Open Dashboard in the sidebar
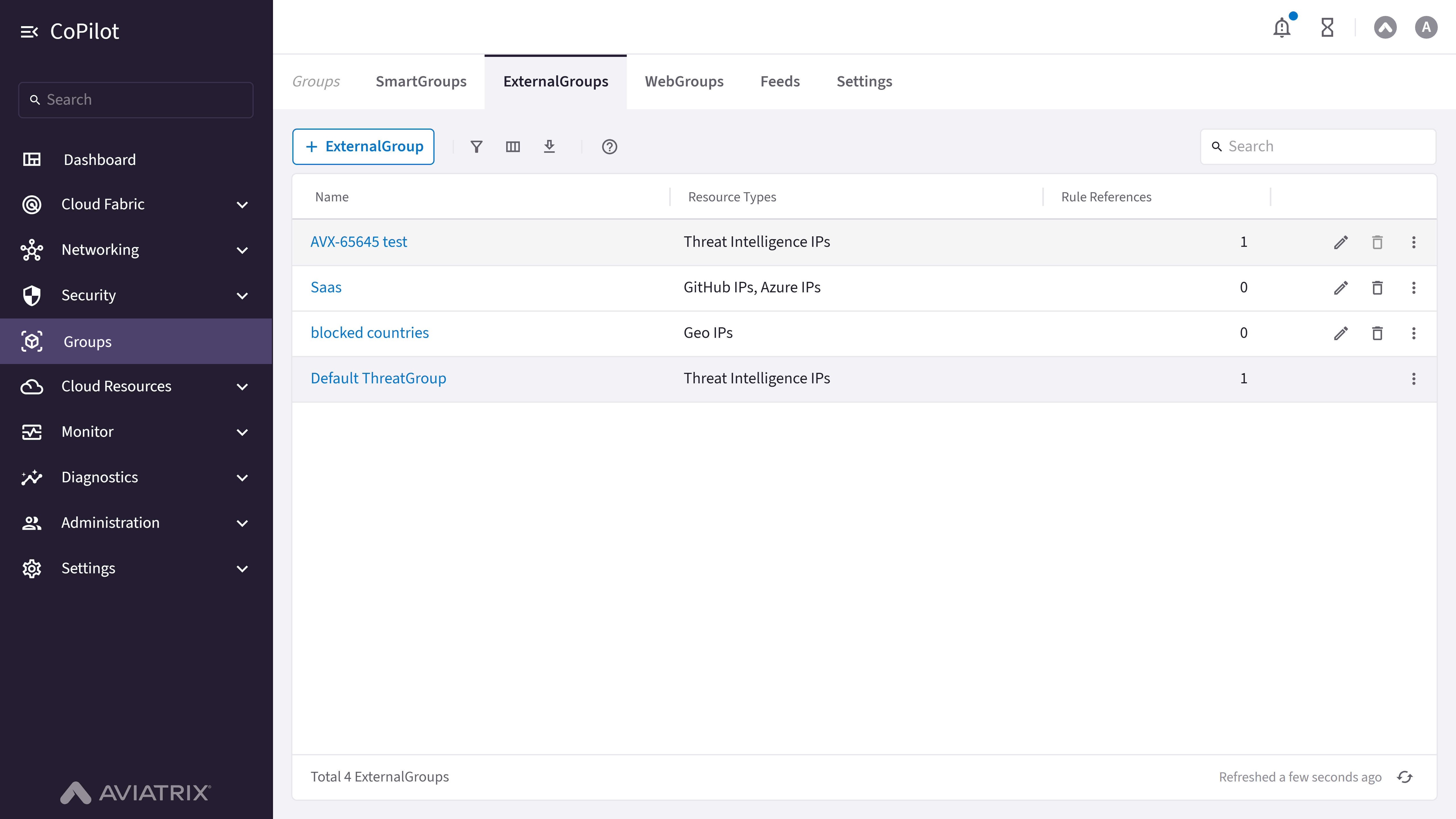 tap(136, 160)
